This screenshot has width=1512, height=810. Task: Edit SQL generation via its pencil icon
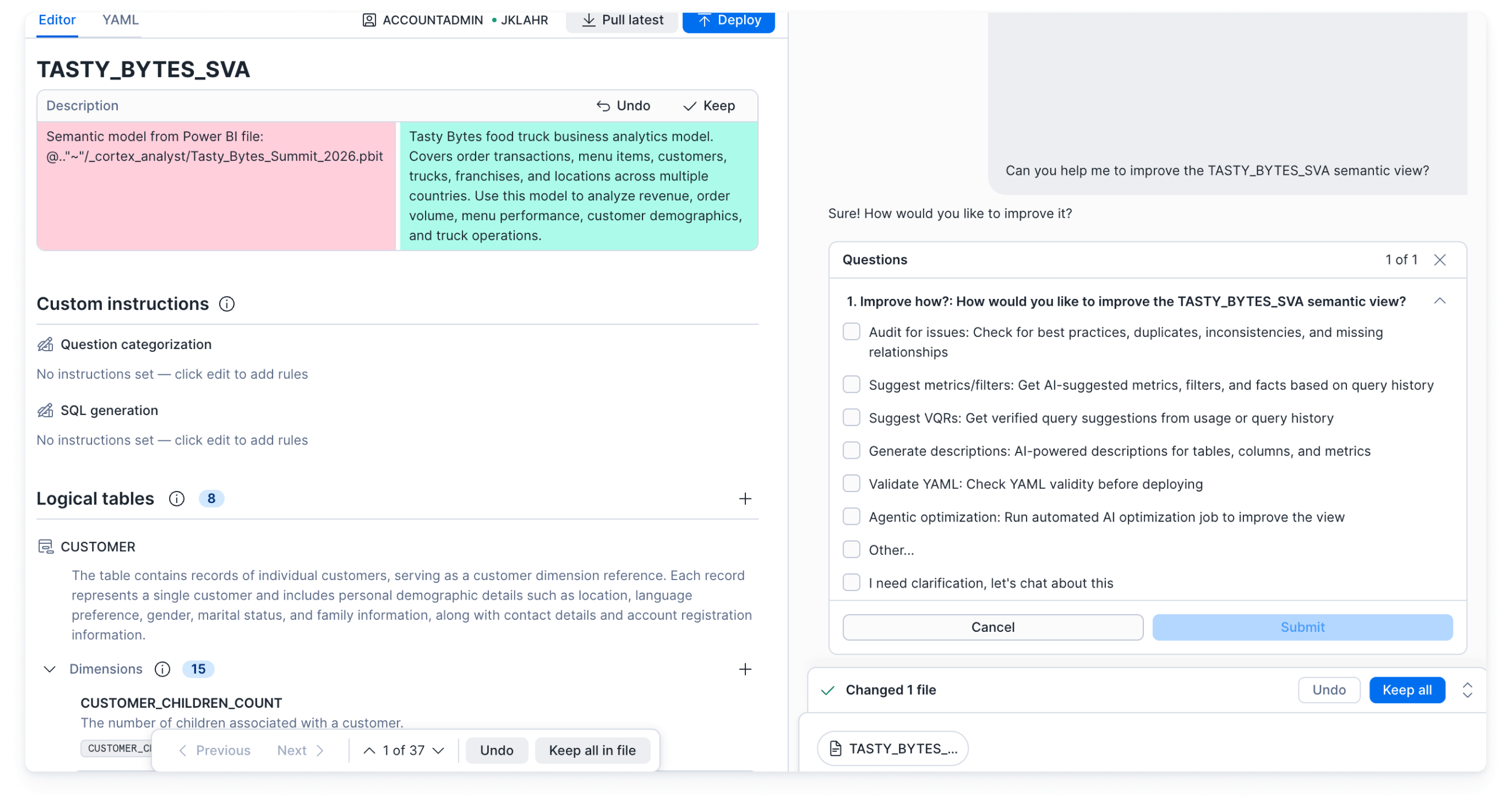[x=45, y=410]
